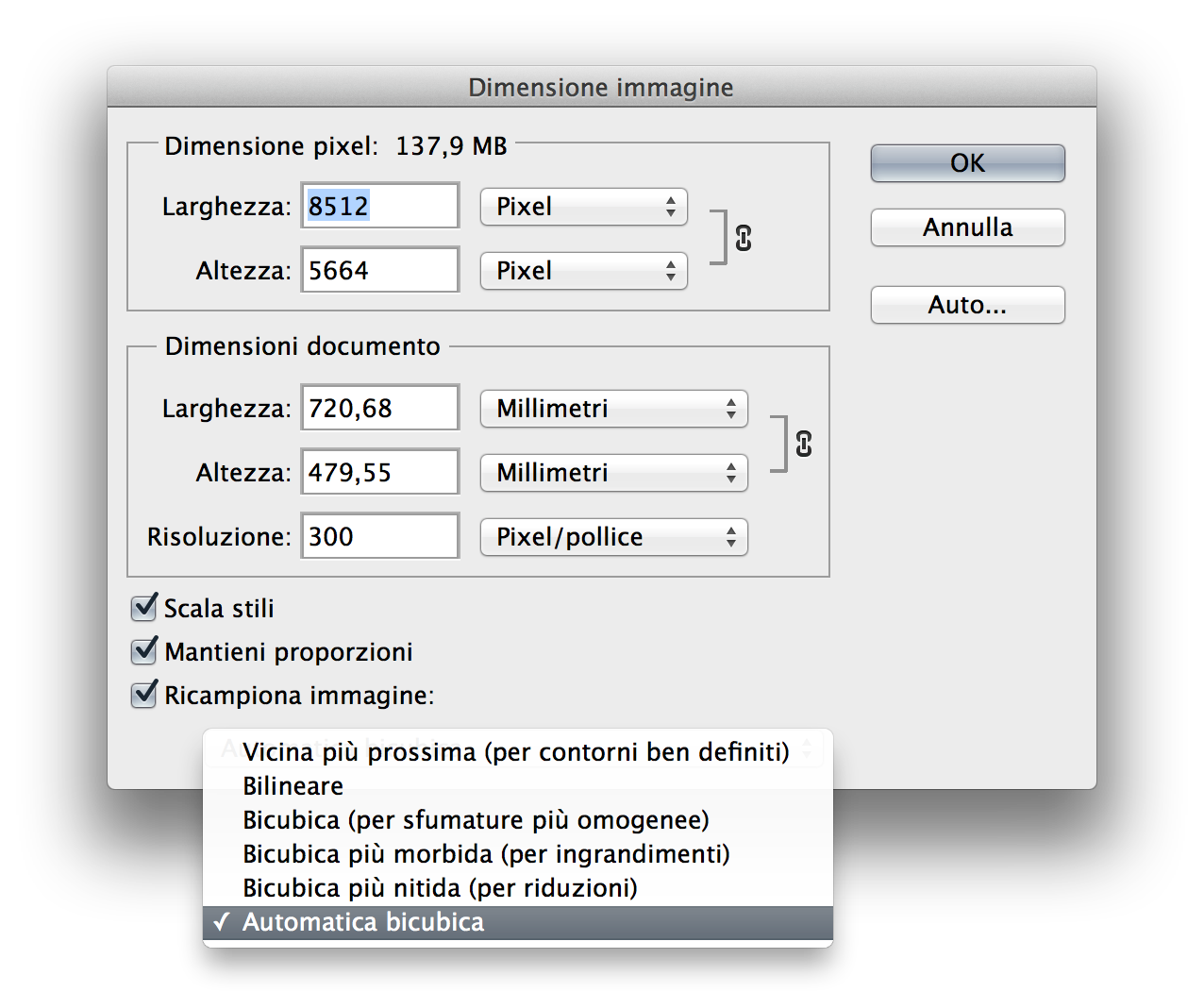Uncheck the Ricampiona immagine option

tap(143, 696)
